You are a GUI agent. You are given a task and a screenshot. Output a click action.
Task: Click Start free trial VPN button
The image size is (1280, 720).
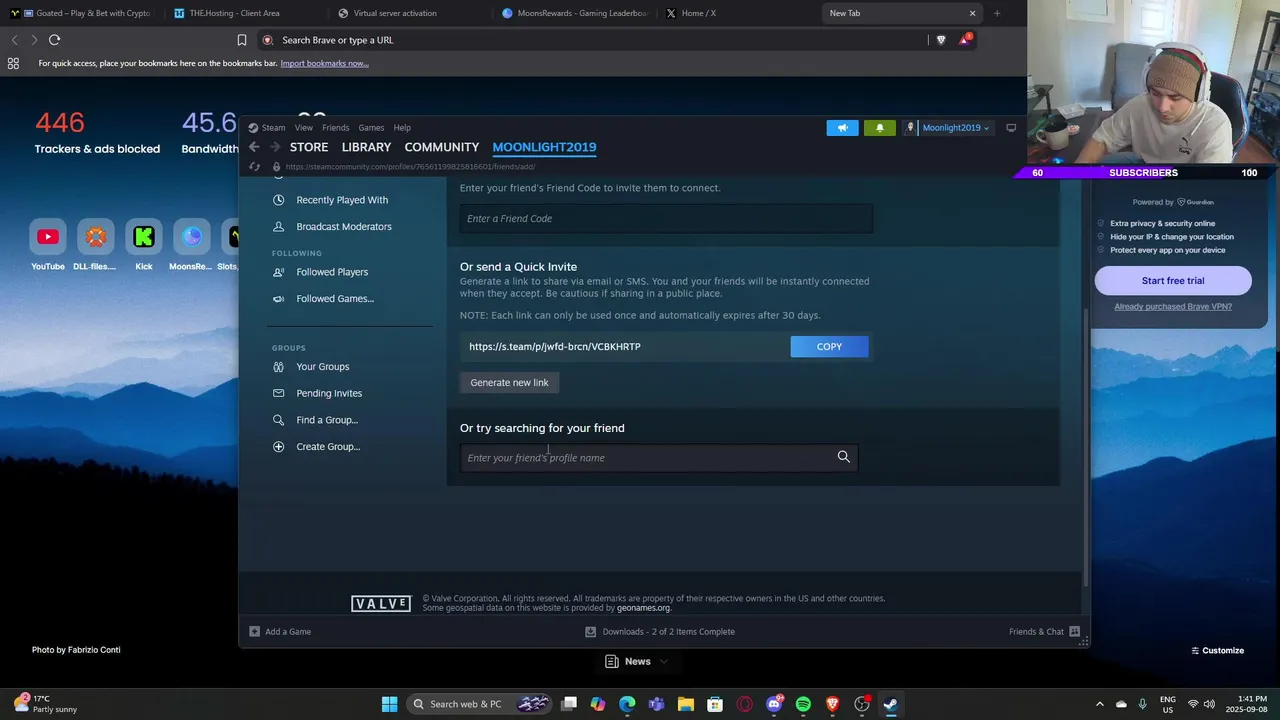(x=1173, y=281)
